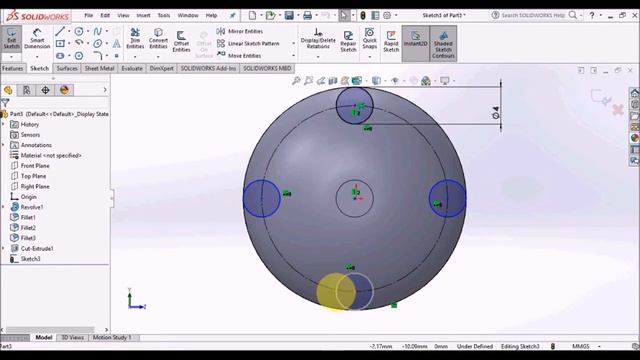Open the Options gear icon
Screen dimensions: 640x360
[387, 16]
